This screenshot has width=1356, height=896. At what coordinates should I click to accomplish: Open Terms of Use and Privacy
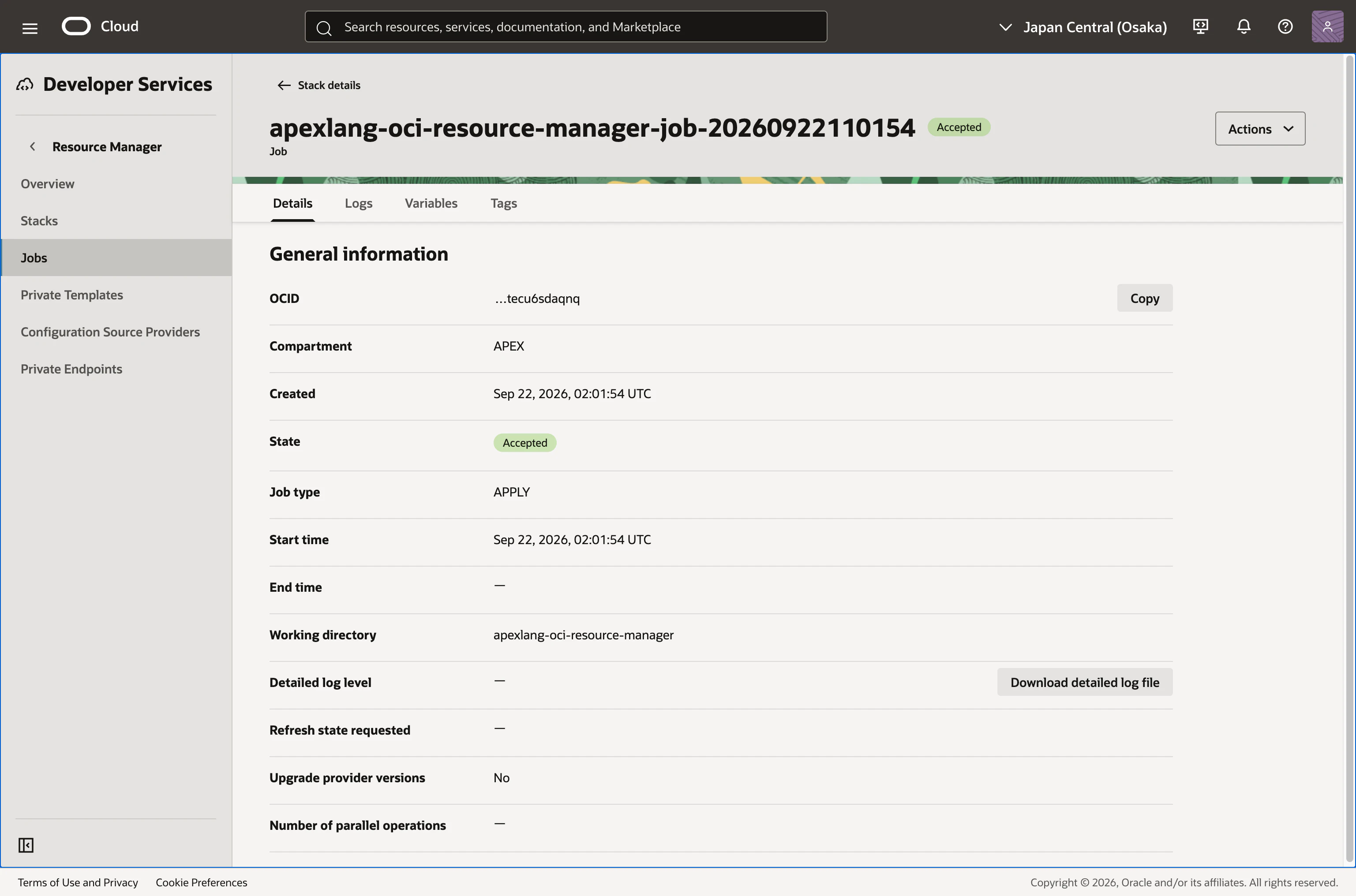click(x=78, y=882)
